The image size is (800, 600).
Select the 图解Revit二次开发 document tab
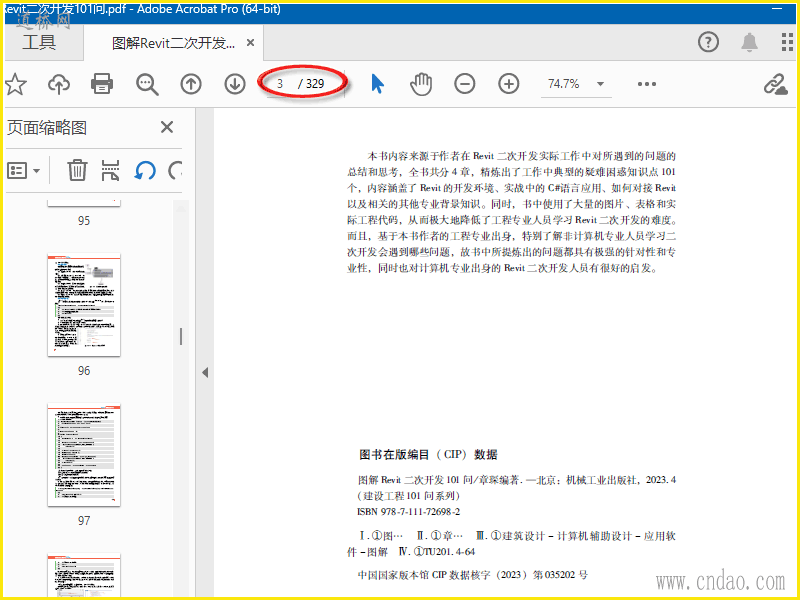[x=173, y=43]
